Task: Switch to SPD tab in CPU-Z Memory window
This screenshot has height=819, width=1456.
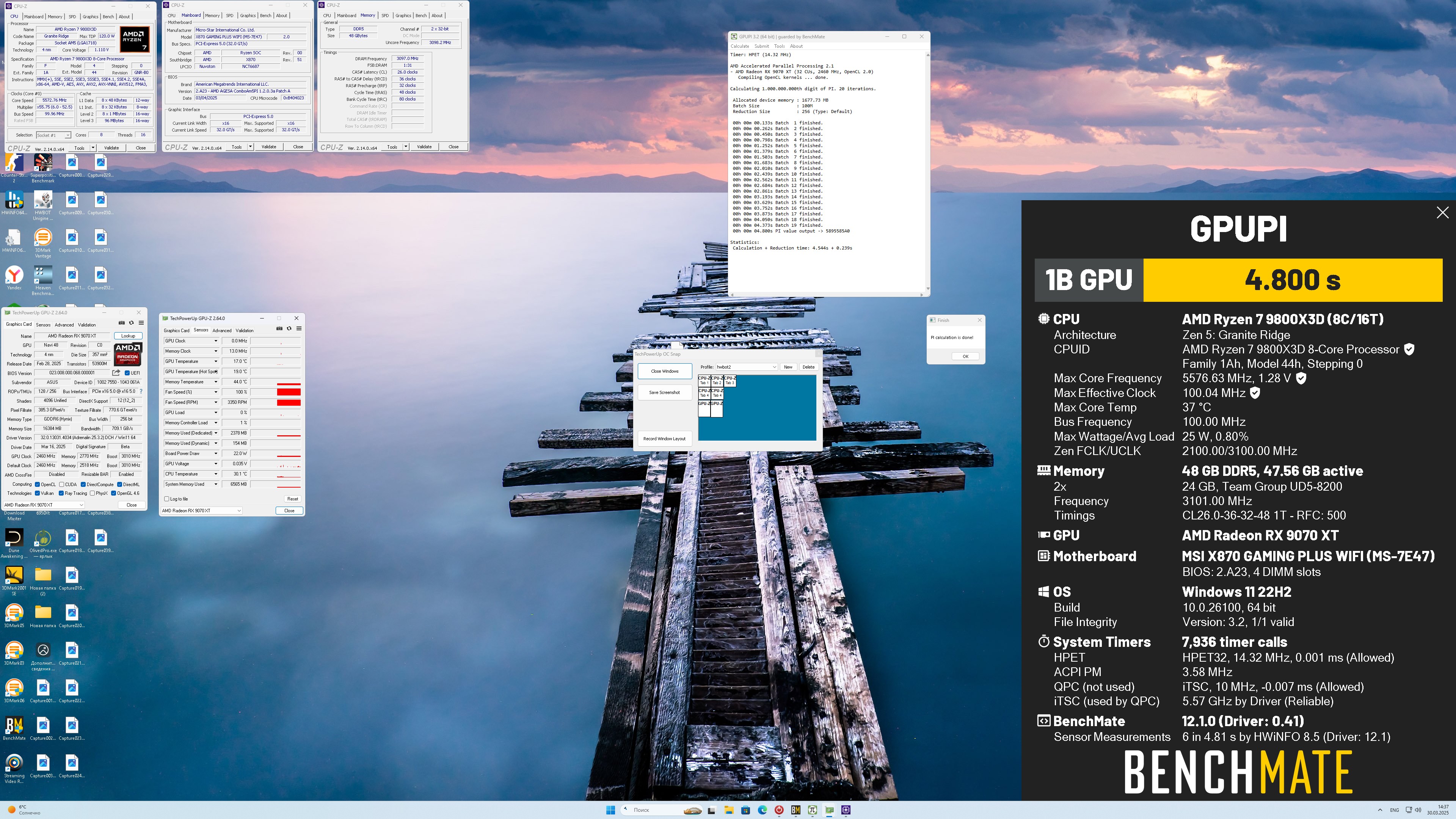Action: 385,16
